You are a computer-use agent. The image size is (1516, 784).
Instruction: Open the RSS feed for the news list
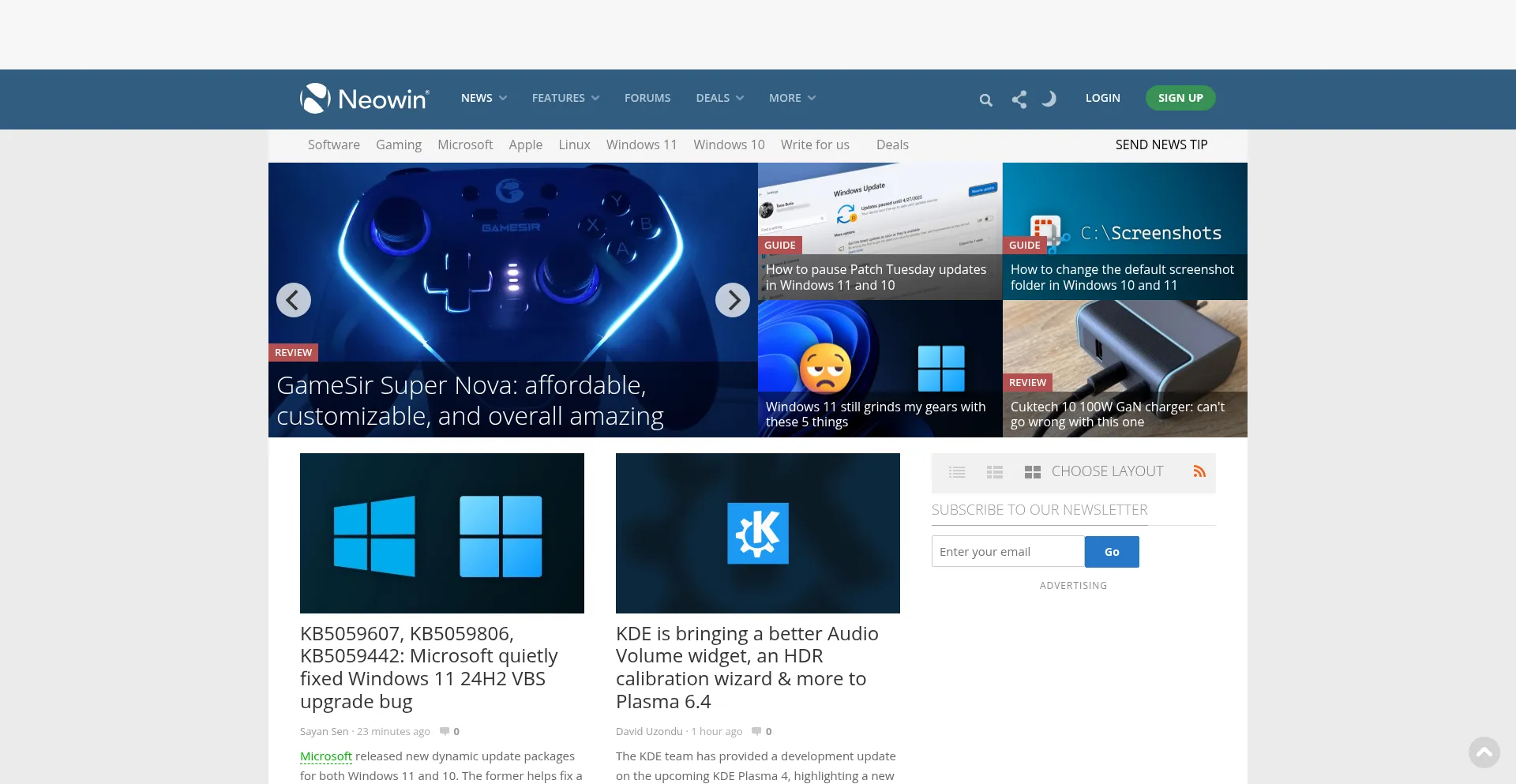pyautogui.click(x=1199, y=471)
